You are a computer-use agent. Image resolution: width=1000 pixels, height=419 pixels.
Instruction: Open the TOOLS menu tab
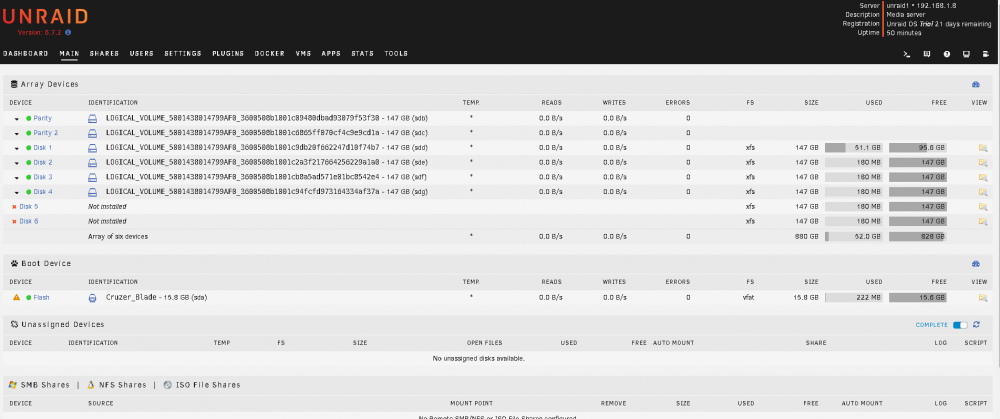tap(396, 54)
